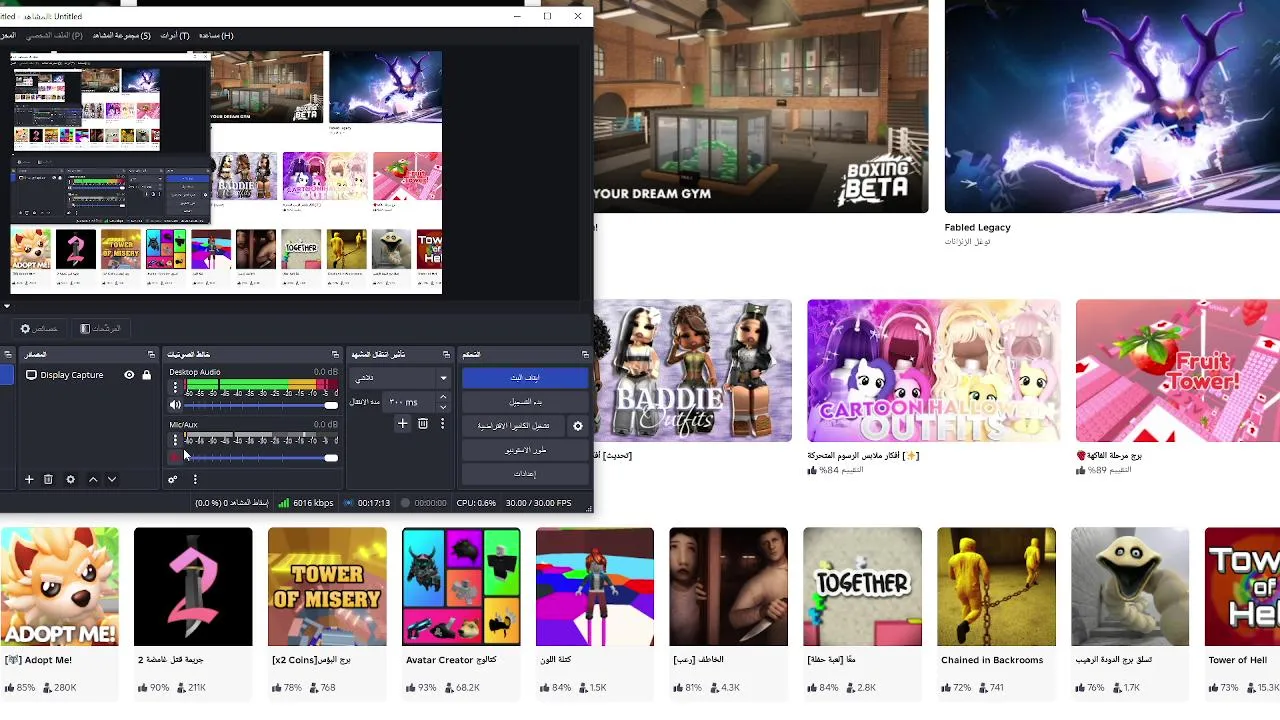Open source Properties button with gear

pyautogui.click(x=39, y=329)
